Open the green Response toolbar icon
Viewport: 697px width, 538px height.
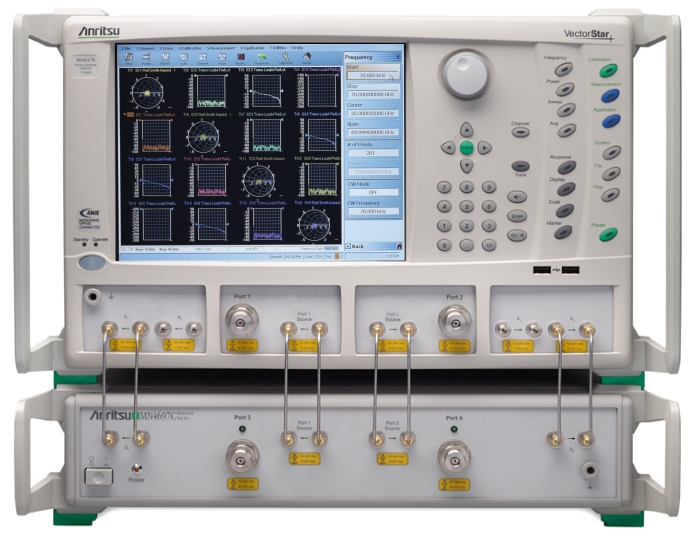coord(262,58)
